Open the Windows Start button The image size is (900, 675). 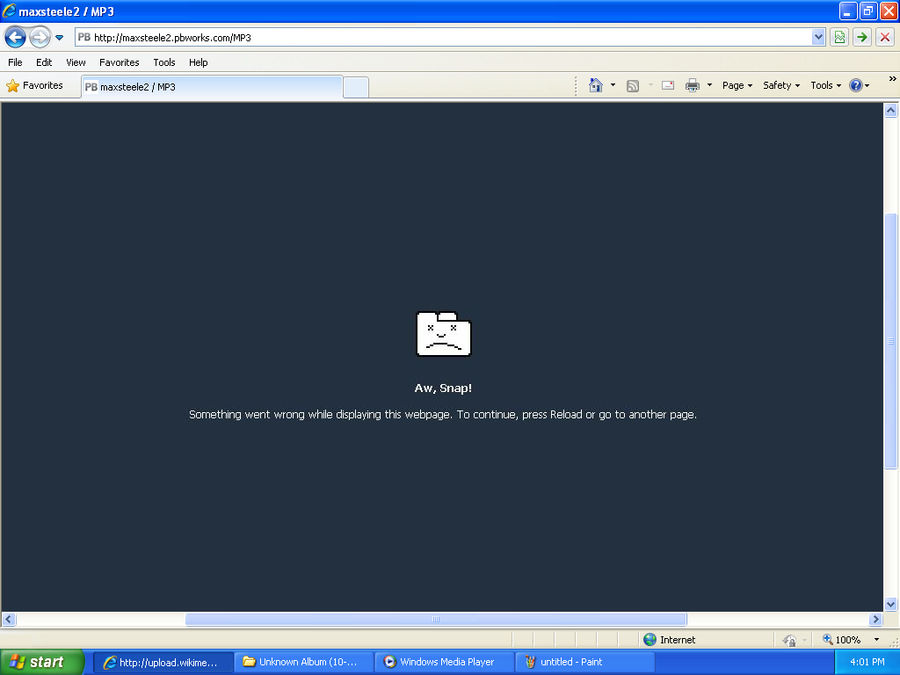click(42, 662)
